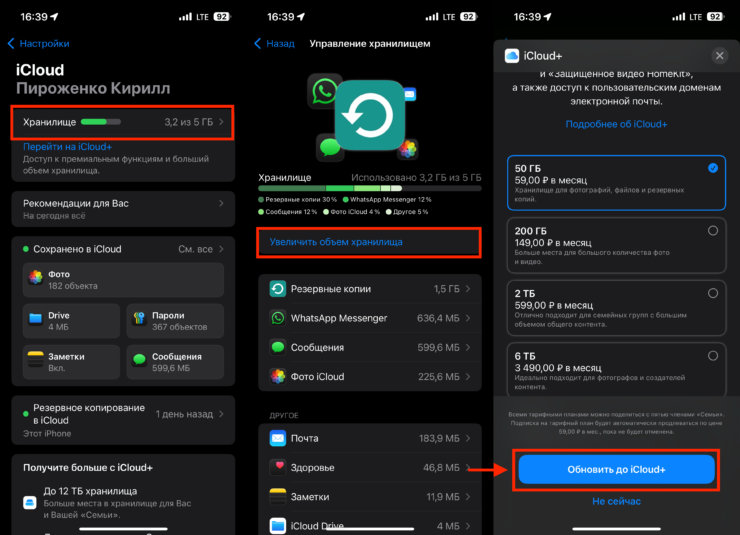Tap the Сообщения icon in storage list
This screenshot has height=535, width=740.
tap(278, 347)
